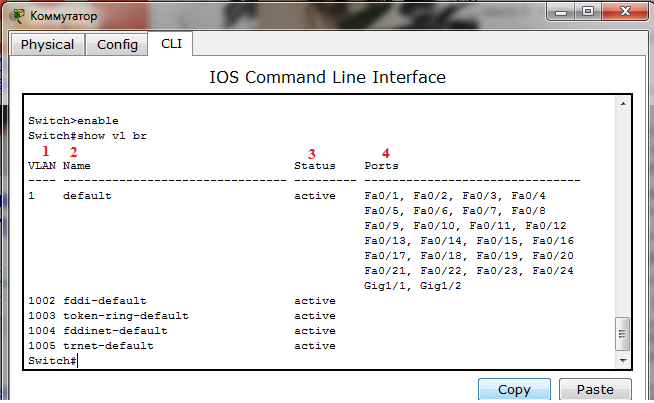Click the 1002 fddi-default row
The height and width of the screenshot is (403, 654).
point(182,301)
